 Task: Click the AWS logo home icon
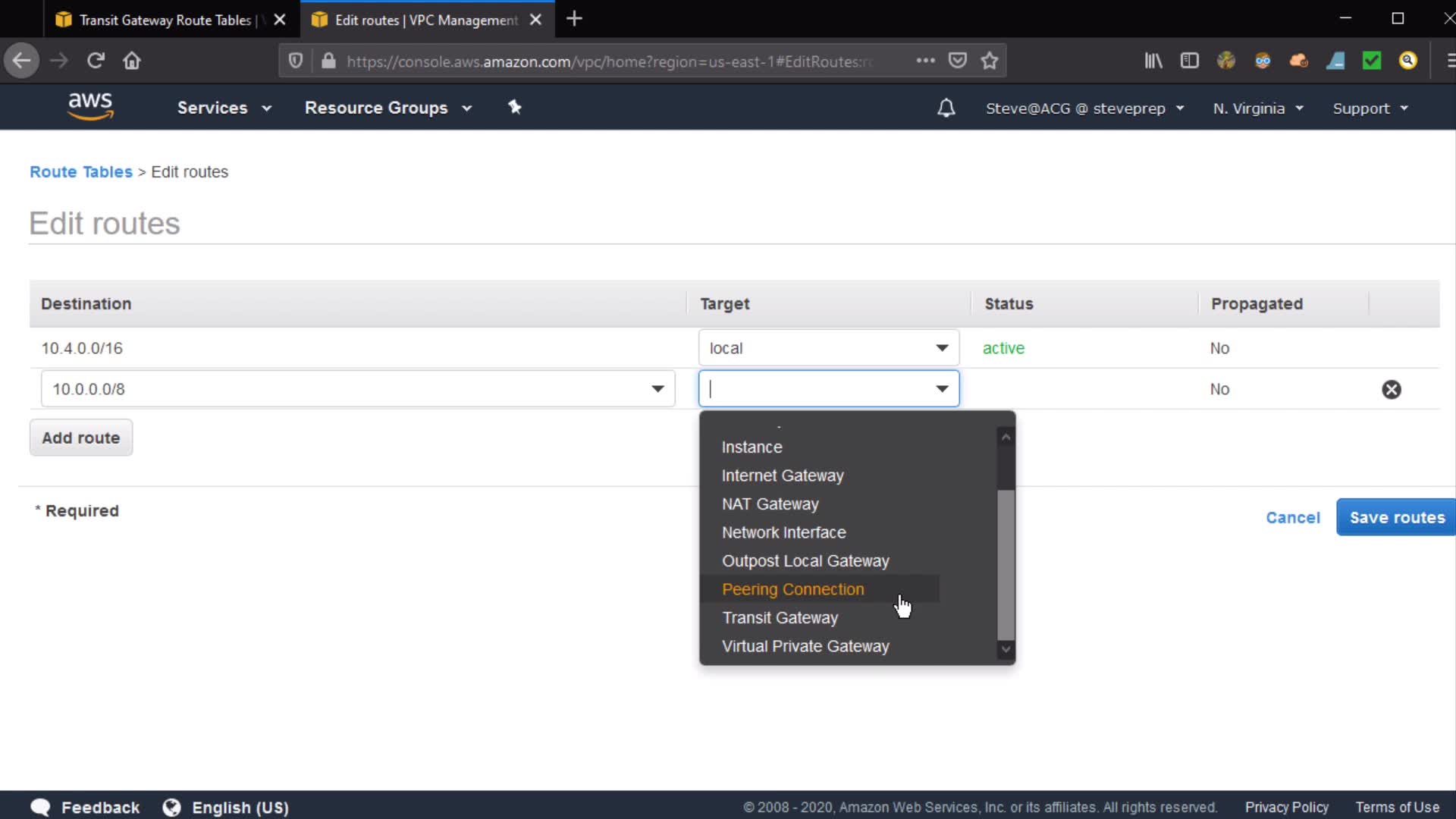[x=90, y=106]
